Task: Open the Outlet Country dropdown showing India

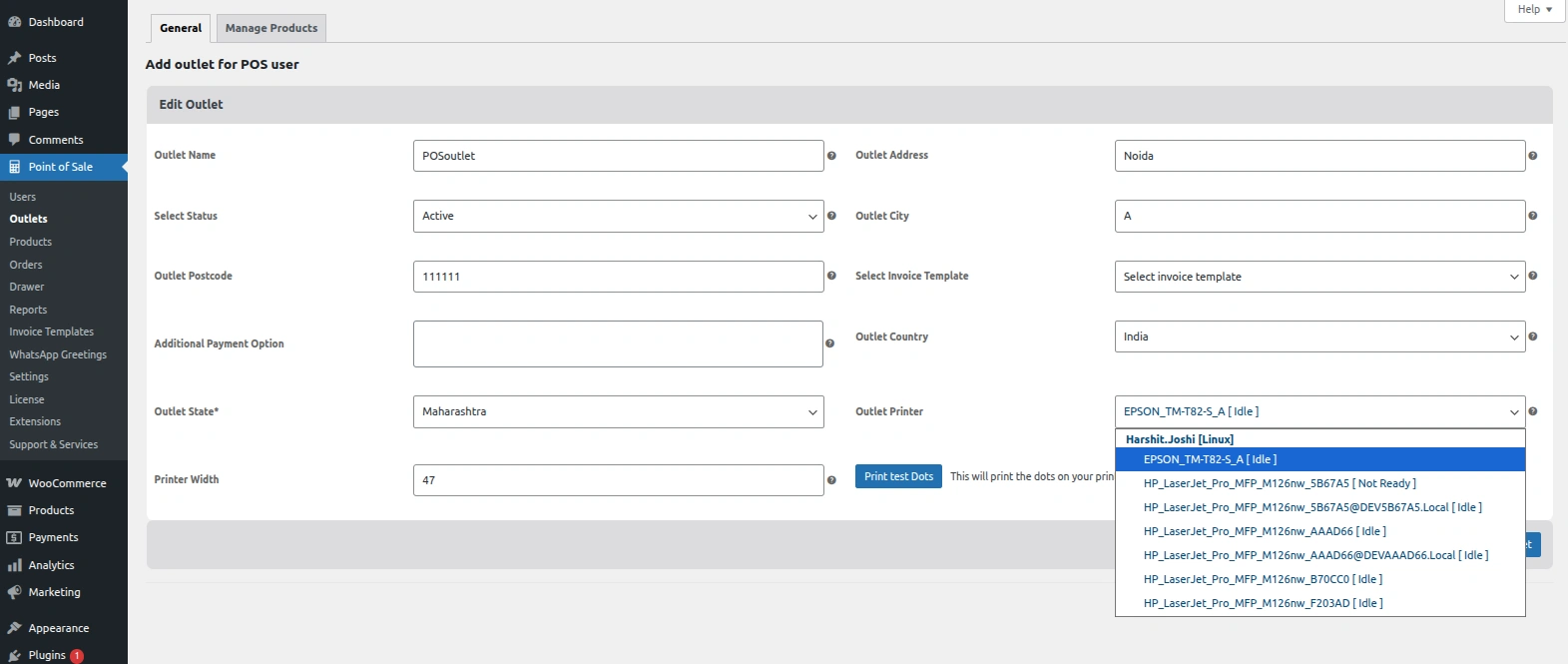Action: 1318,336
